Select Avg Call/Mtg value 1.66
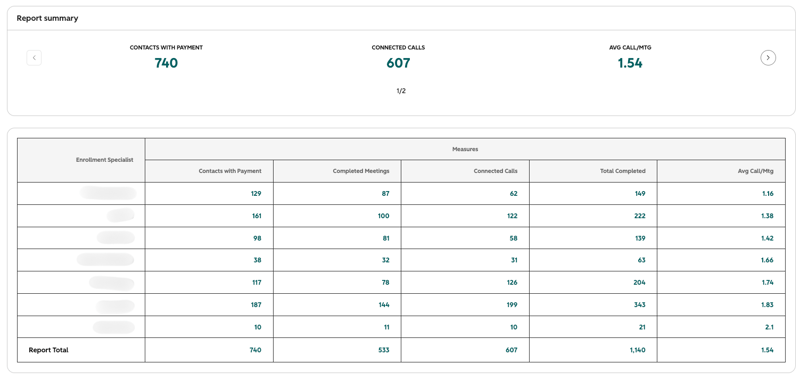 (768, 260)
